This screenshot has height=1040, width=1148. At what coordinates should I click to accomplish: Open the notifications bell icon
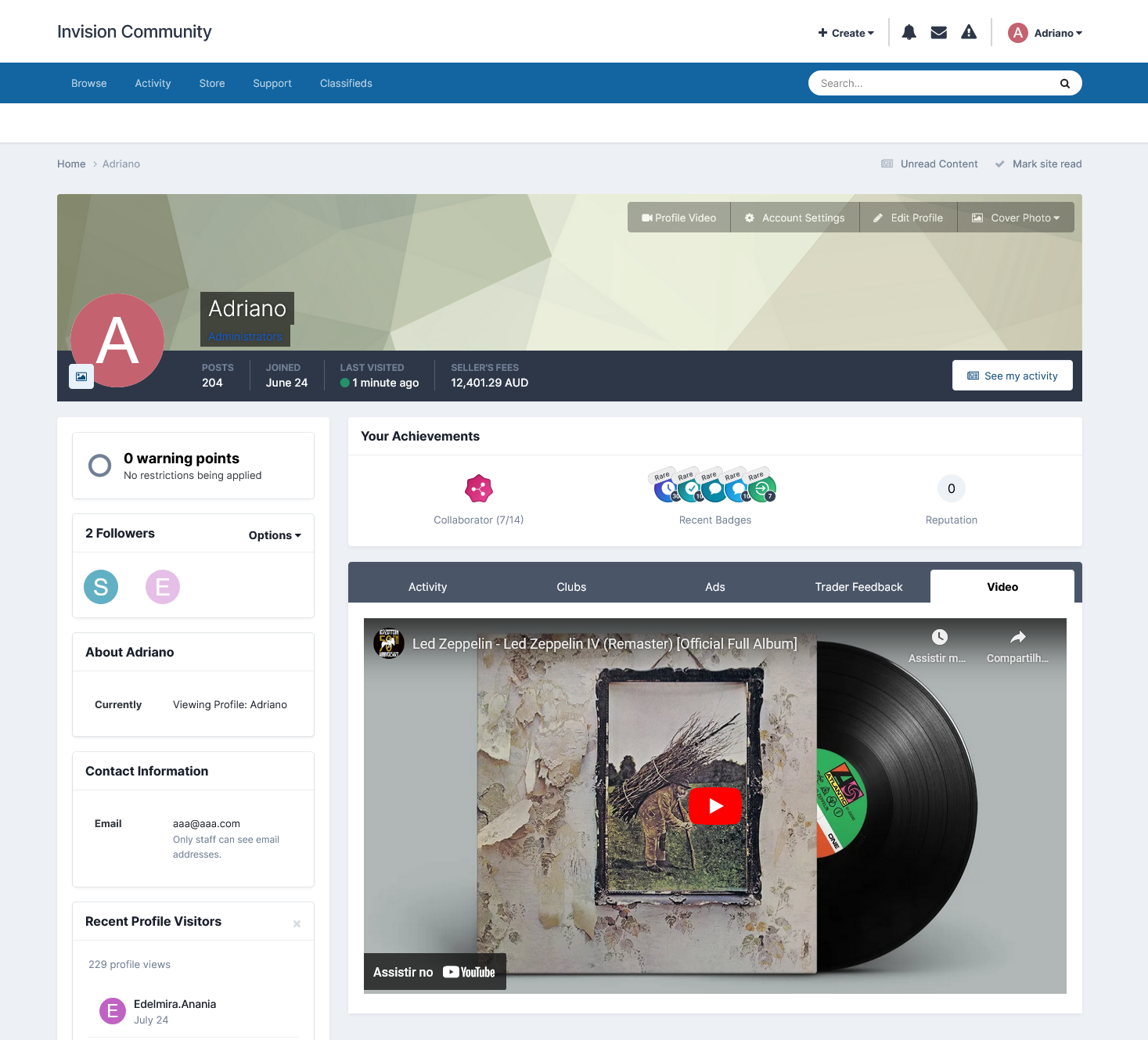(x=909, y=33)
